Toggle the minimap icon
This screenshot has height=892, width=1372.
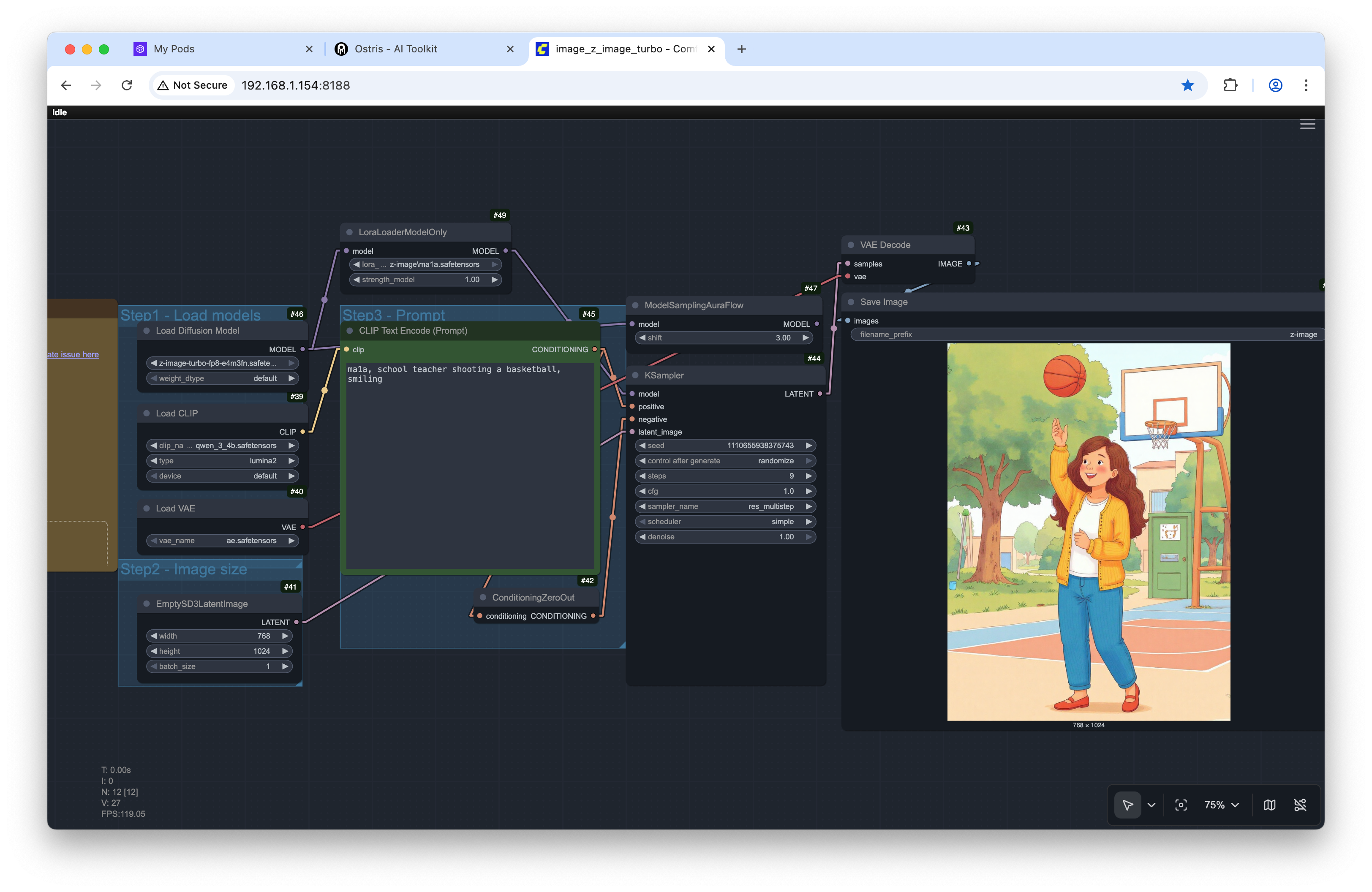point(1269,805)
